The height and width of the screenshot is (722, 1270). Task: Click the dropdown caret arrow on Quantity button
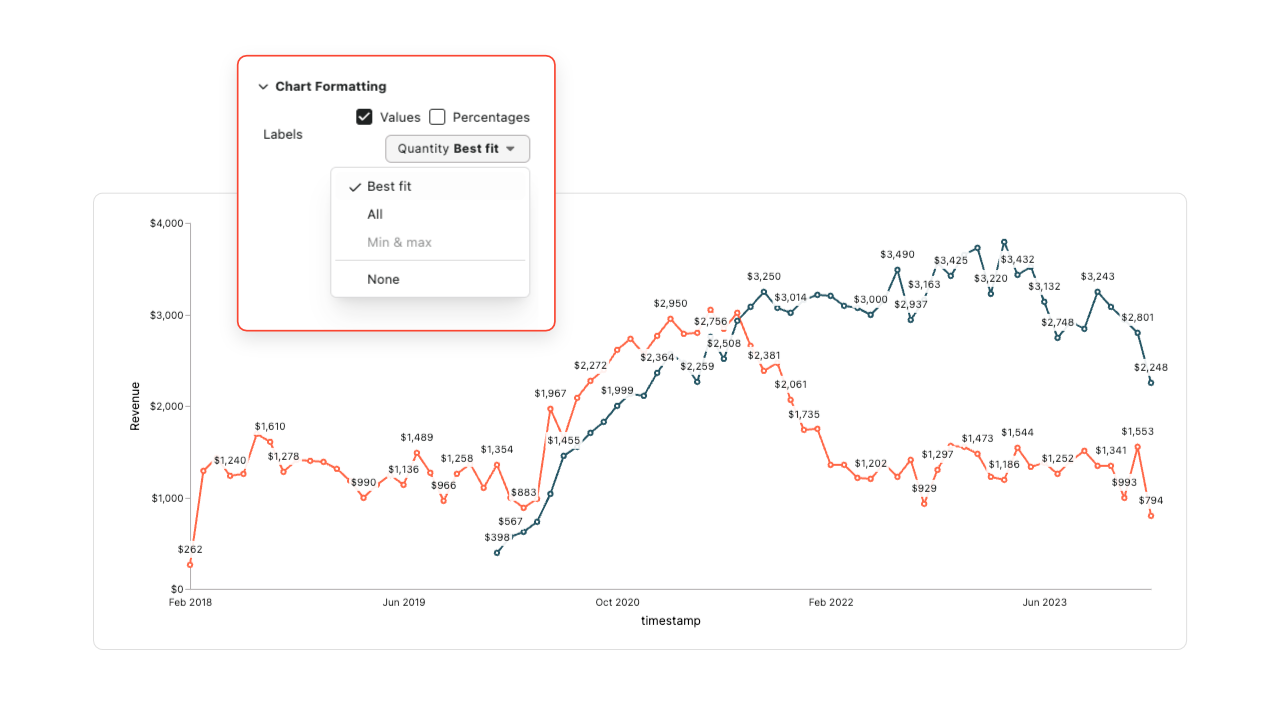(511, 149)
